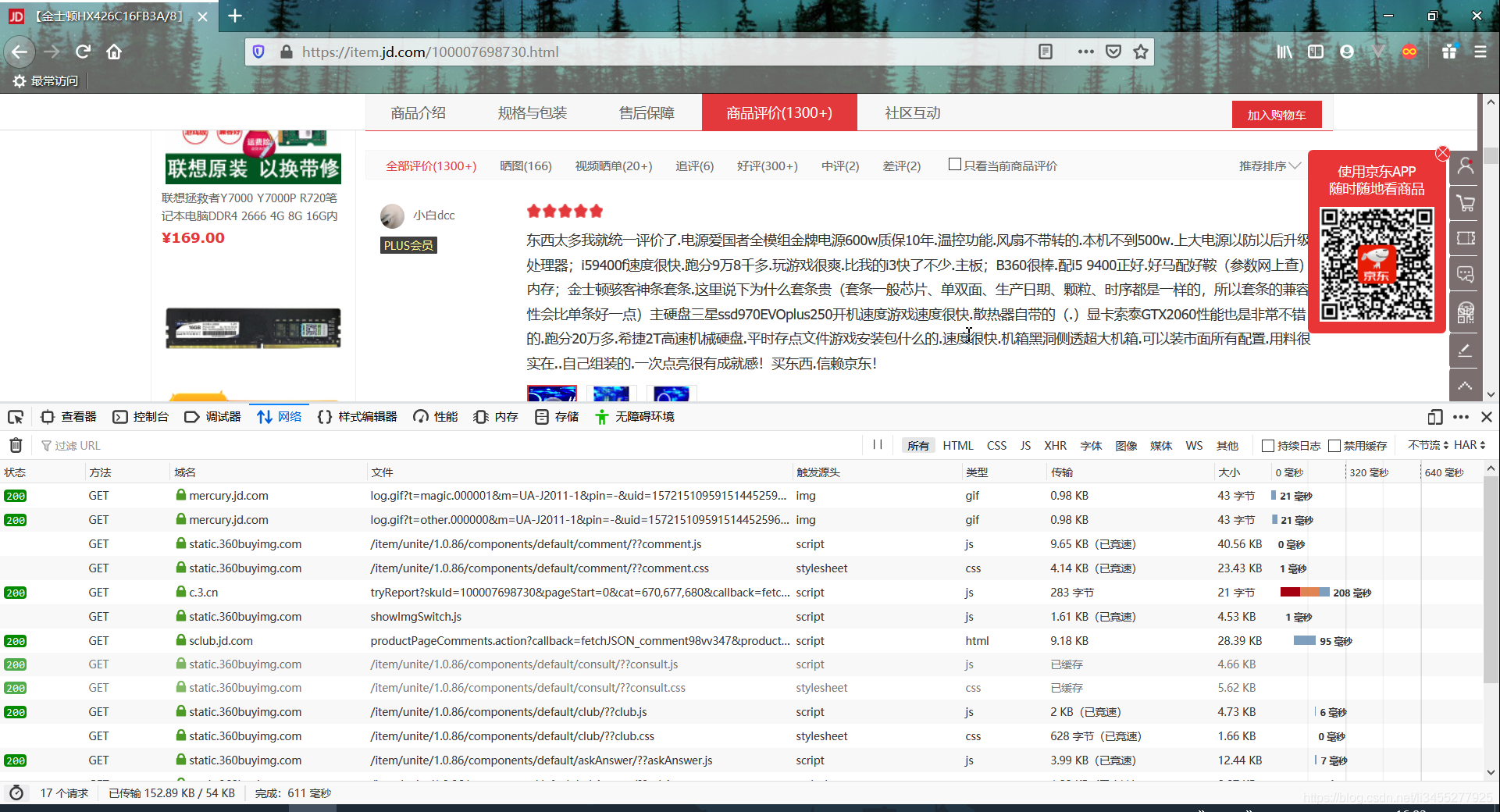Image resolution: width=1500 pixels, height=812 pixels.
Task: Open a new browser tab
Action: pyautogui.click(x=235, y=16)
